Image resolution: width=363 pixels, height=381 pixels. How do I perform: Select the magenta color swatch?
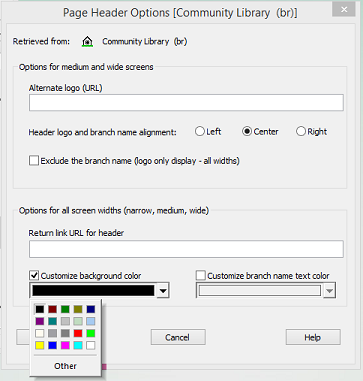pos(65,345)
